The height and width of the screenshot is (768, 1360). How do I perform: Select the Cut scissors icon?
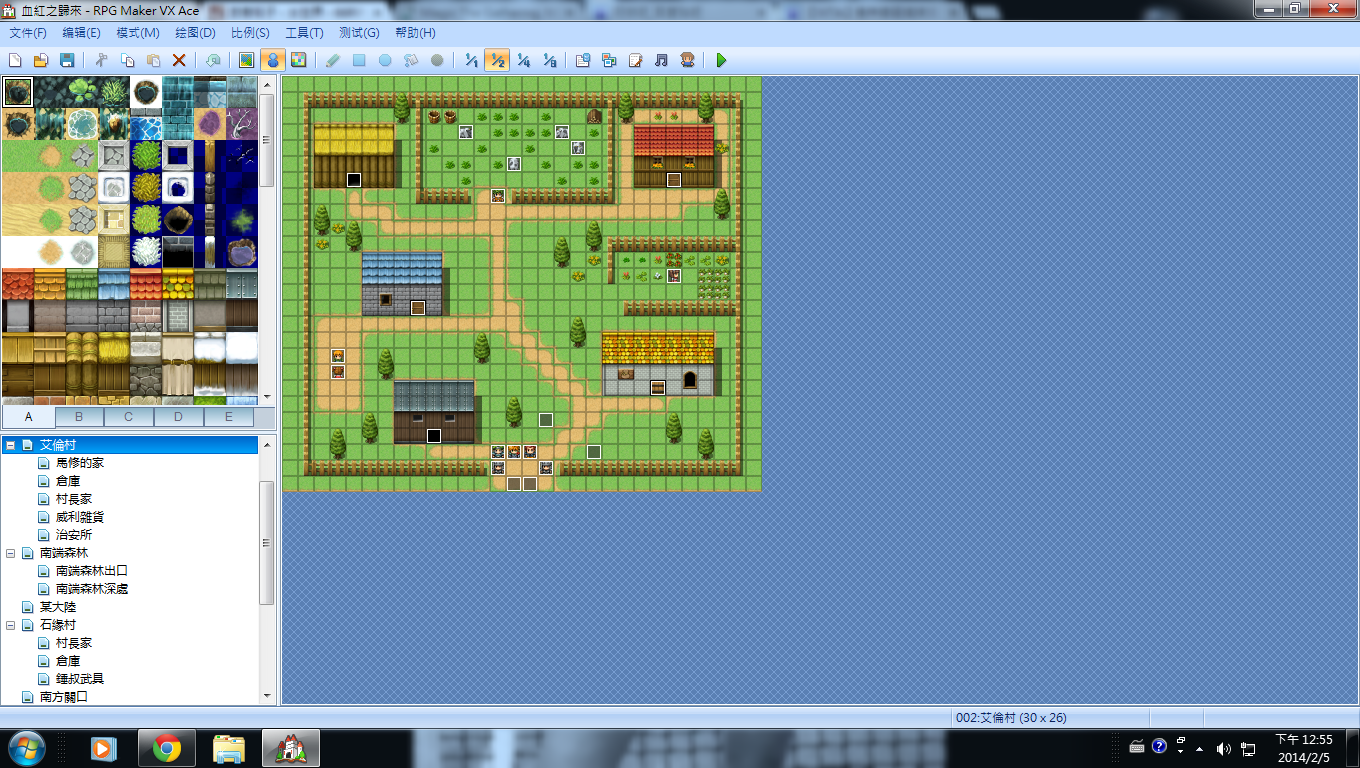coord(101,60)
